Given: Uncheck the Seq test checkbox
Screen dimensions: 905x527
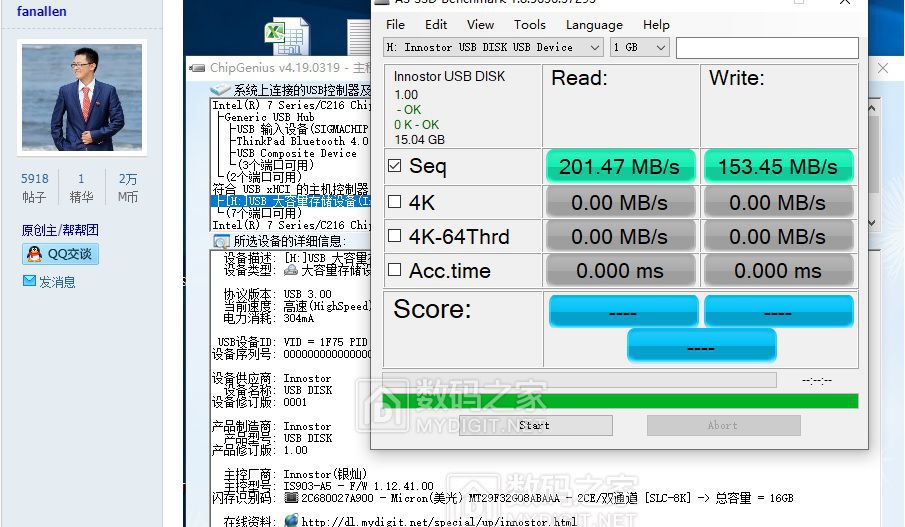Looking at the screenshot, I should (395, 166).
